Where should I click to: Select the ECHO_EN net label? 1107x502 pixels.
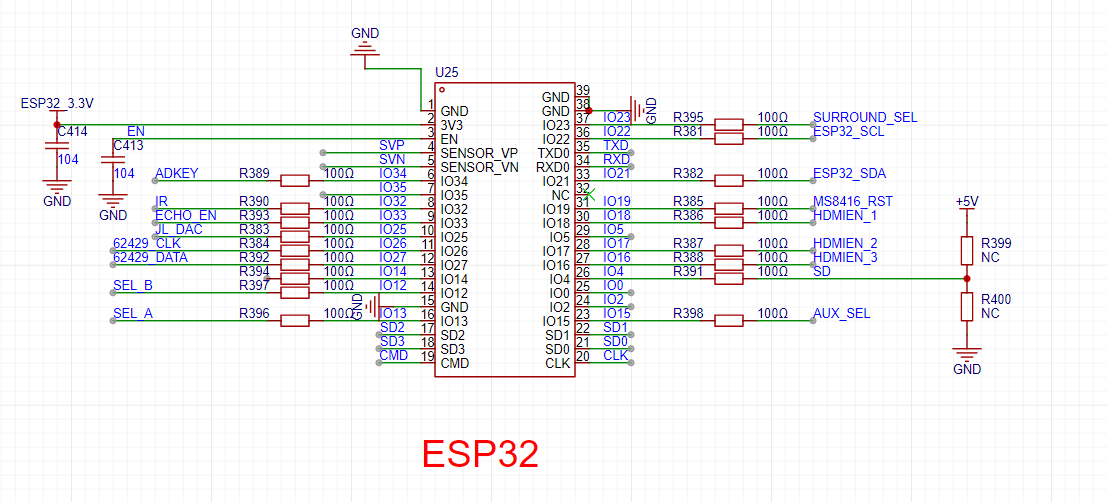(x=186, y=215)
